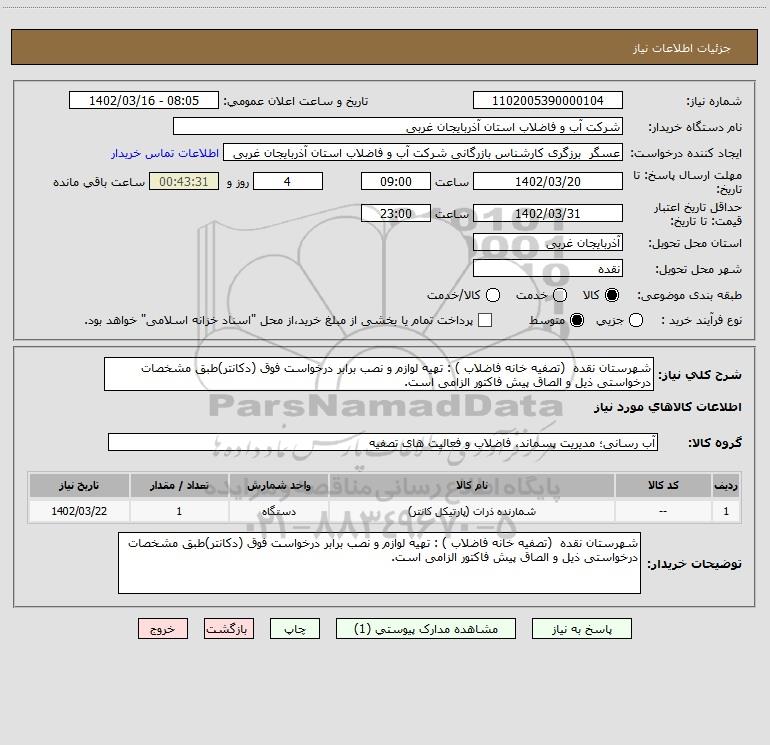Click the validity time field 23:00
The height and width of the screenshot is (745, 770).
pyautogui.click(x=396, y=213)
